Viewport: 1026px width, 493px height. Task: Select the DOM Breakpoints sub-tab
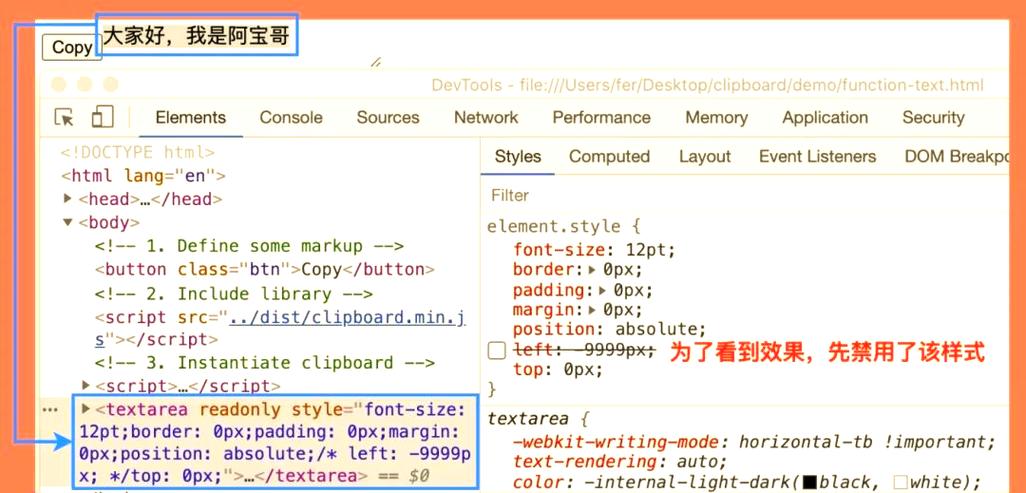click(956, 157)
